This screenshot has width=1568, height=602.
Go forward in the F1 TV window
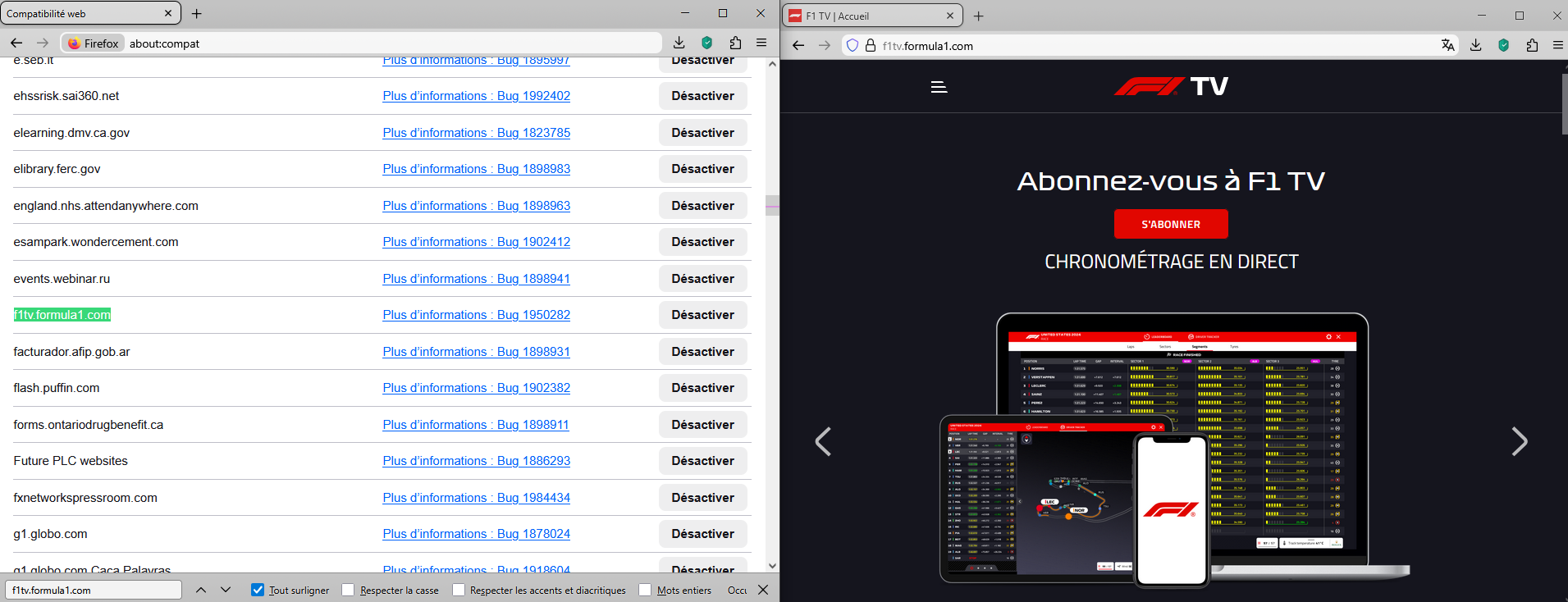pyautogui.click(x=825, y=45)
